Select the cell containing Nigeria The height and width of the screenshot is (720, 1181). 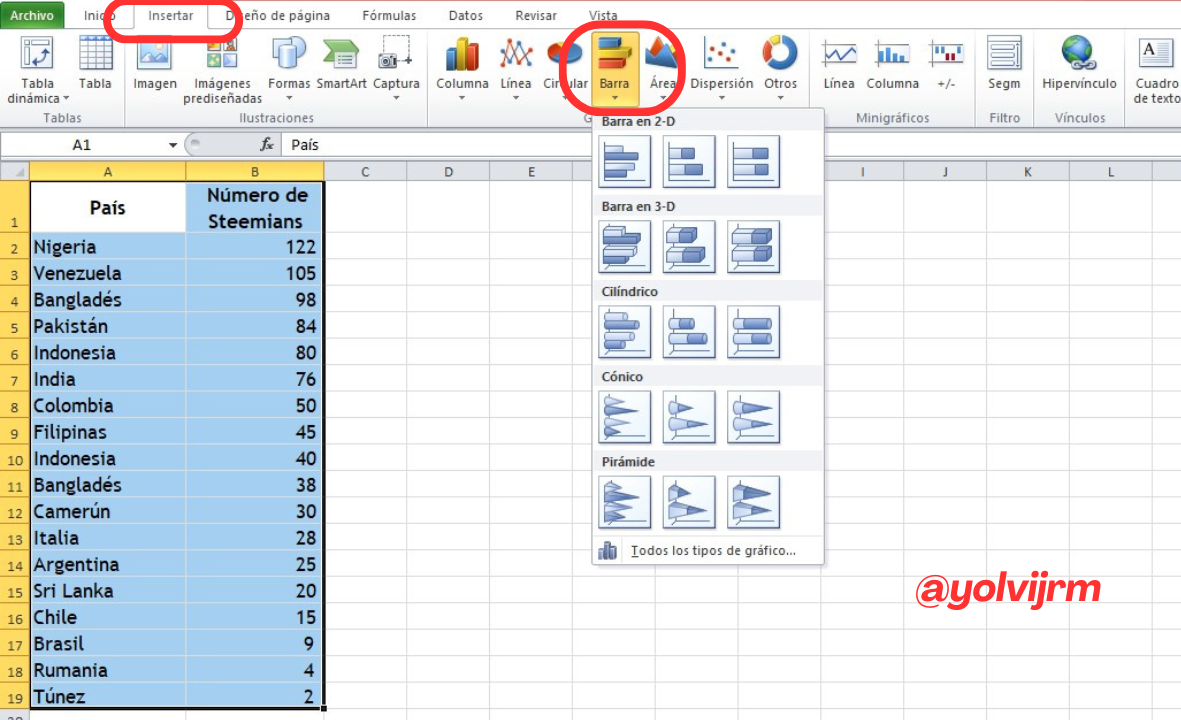pos(108,247)
